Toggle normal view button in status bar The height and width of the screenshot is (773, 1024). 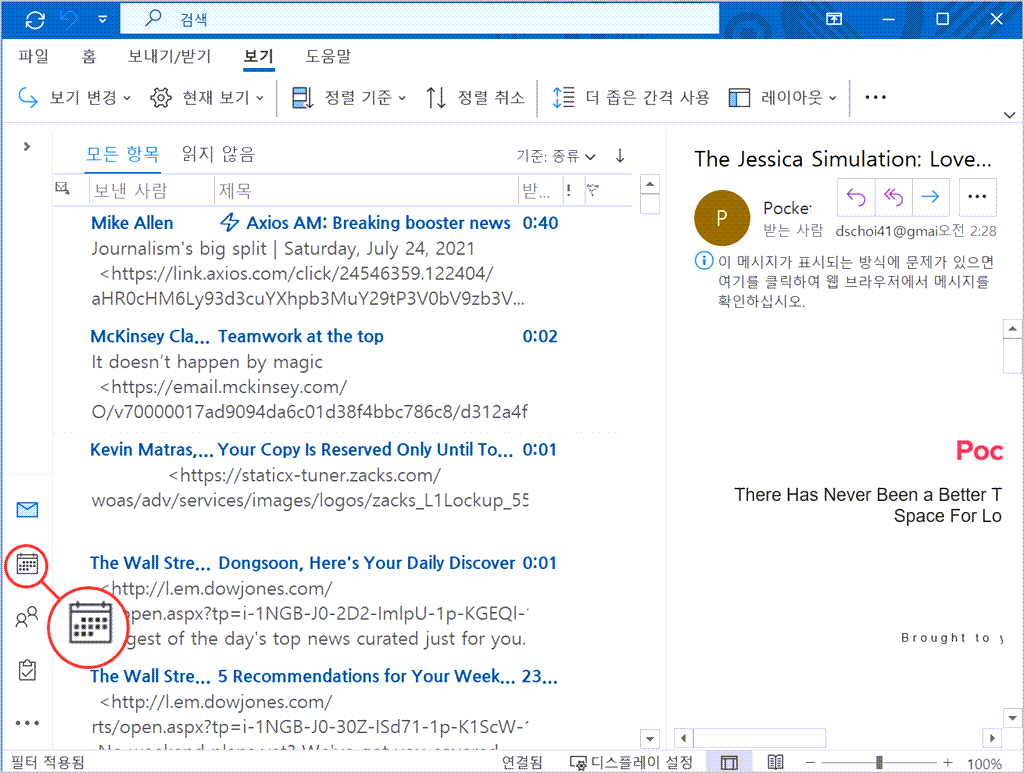click(729, 763)
